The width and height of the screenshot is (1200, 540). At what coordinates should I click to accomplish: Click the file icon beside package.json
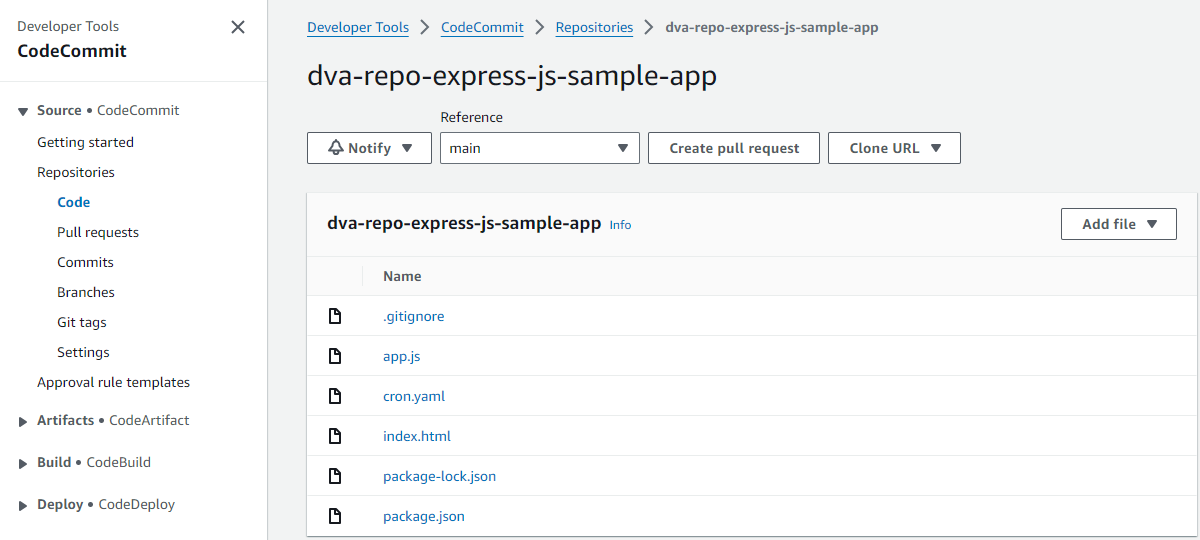pos(336,516)
